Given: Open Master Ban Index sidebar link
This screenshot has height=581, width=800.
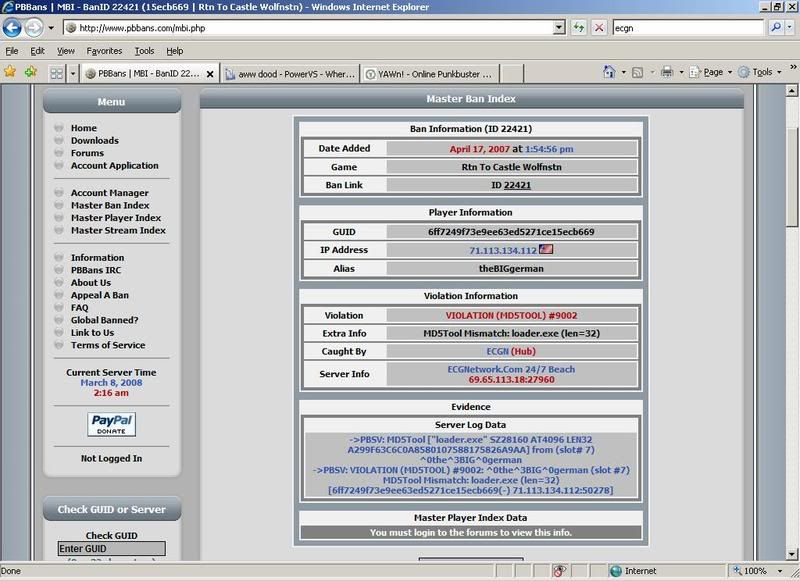Looking at the screenshot, I should 110,205.
